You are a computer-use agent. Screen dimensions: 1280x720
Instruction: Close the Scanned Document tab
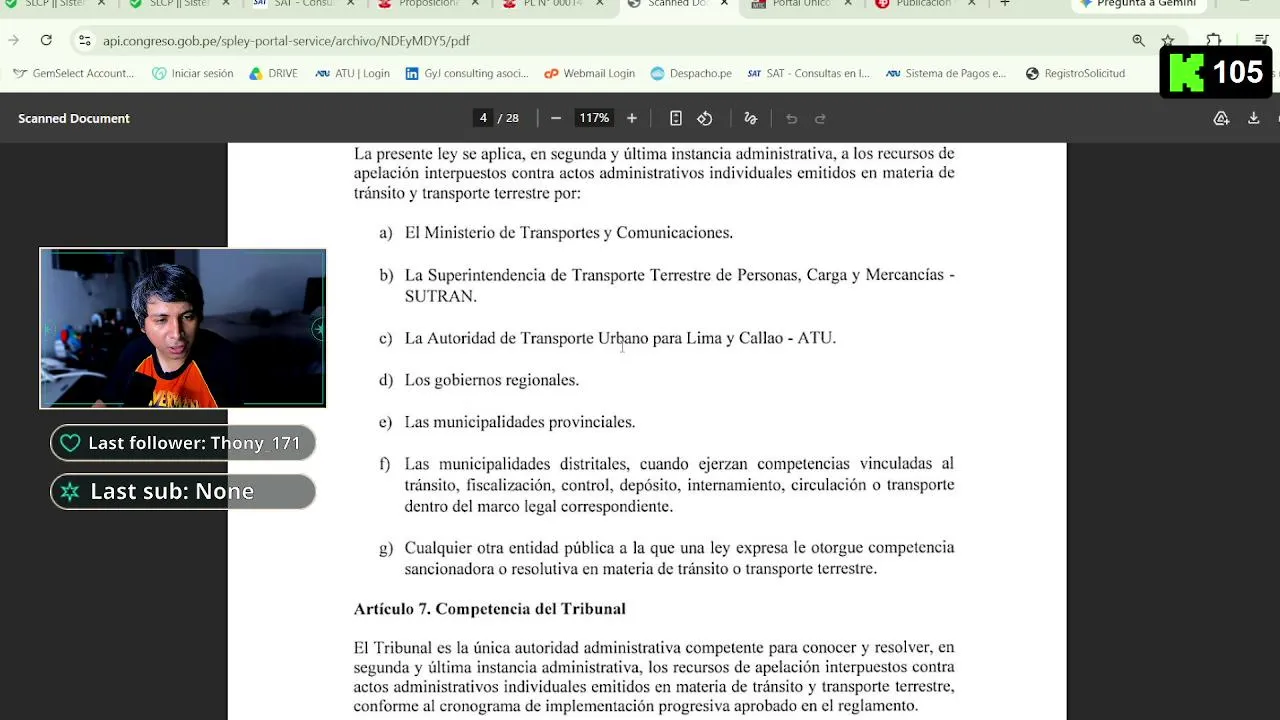(724, 4)
